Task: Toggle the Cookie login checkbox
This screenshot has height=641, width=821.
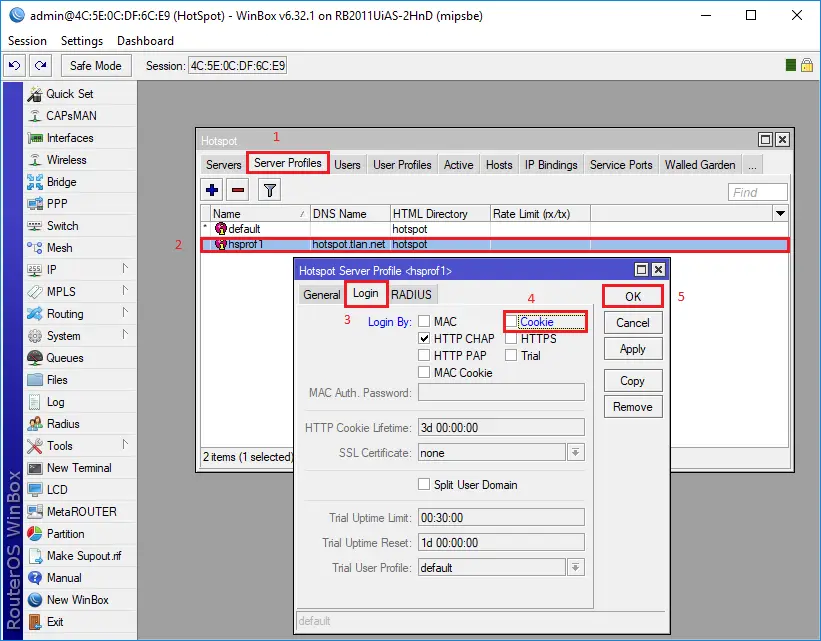Action: coord(511,321)
